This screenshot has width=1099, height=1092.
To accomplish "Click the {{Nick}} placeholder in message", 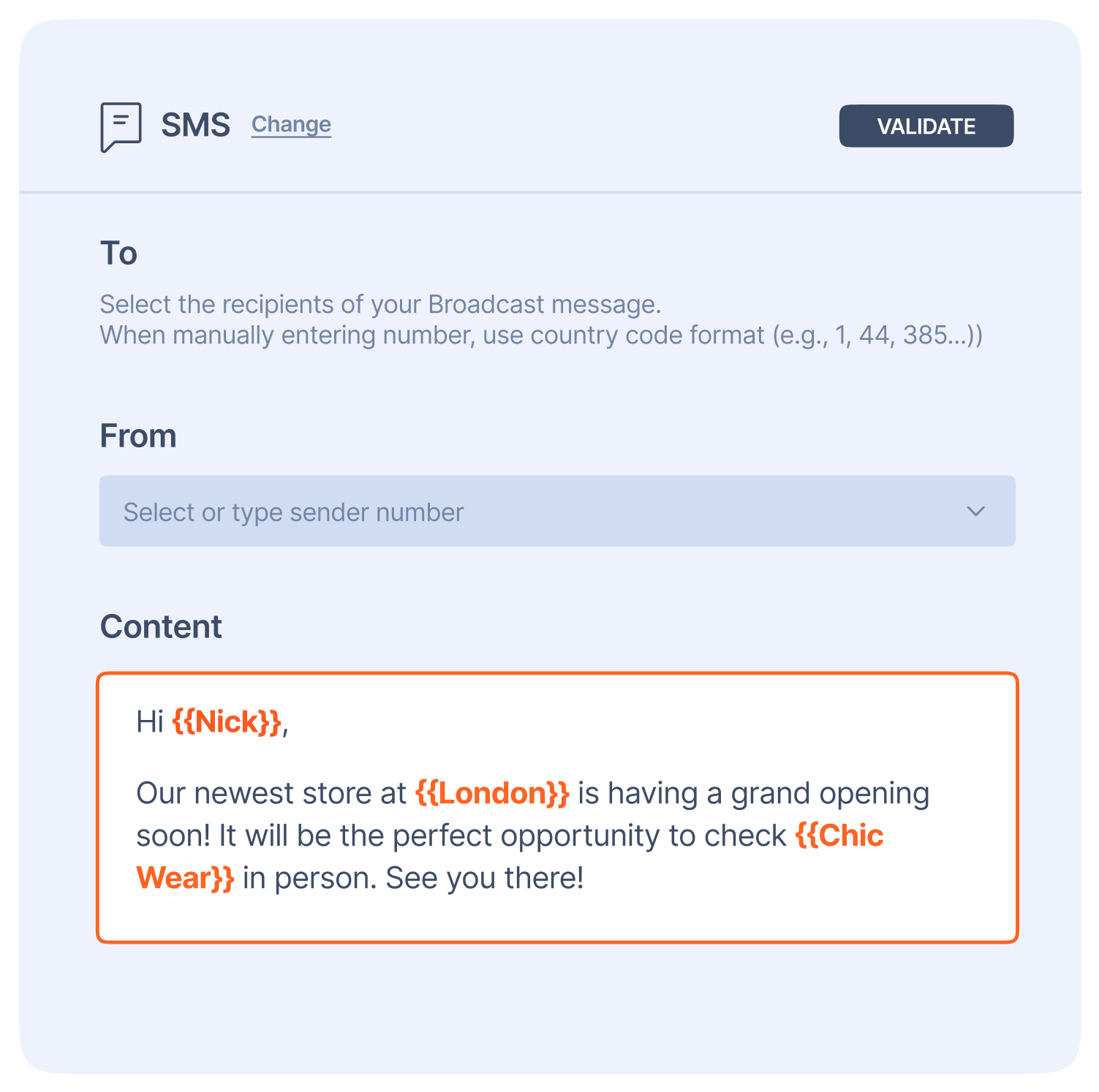I will (x=227, y=722).
